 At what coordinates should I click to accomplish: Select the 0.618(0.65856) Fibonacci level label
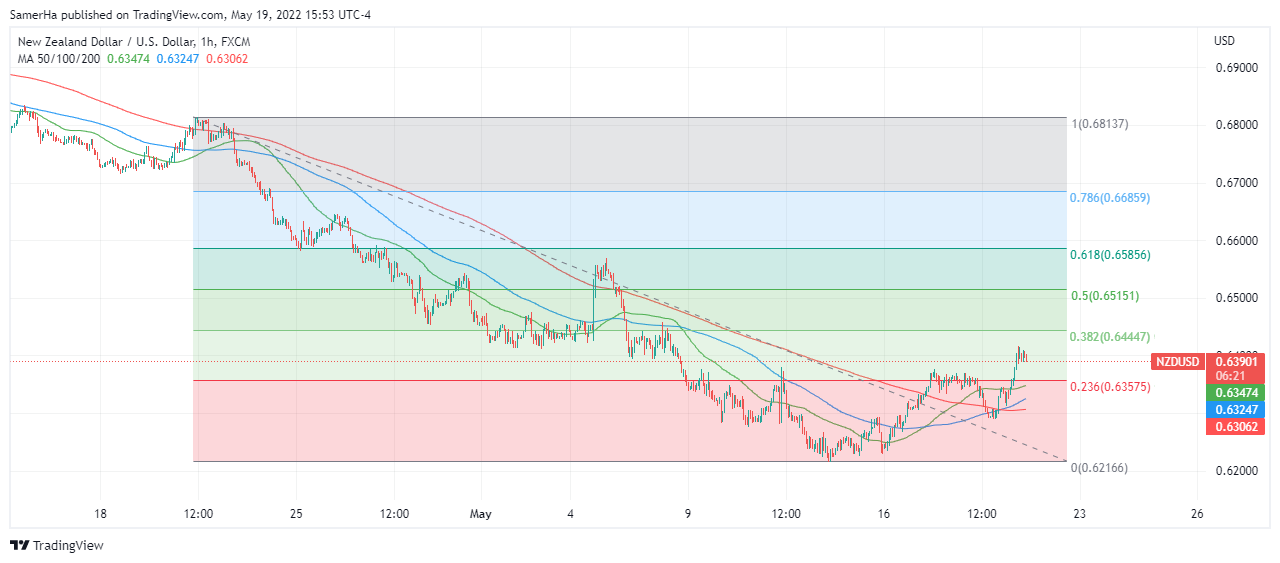click(1110, 255)
